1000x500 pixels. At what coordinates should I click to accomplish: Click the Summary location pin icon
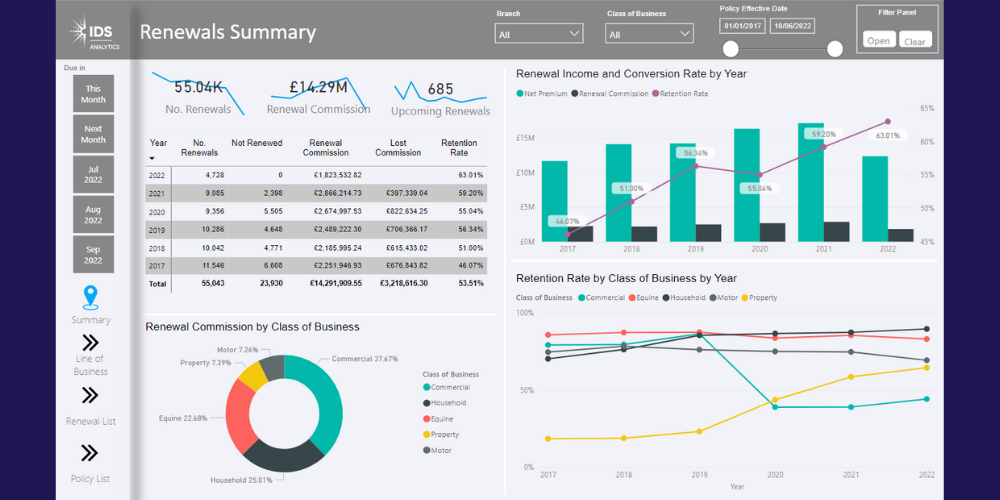(91, 298)
